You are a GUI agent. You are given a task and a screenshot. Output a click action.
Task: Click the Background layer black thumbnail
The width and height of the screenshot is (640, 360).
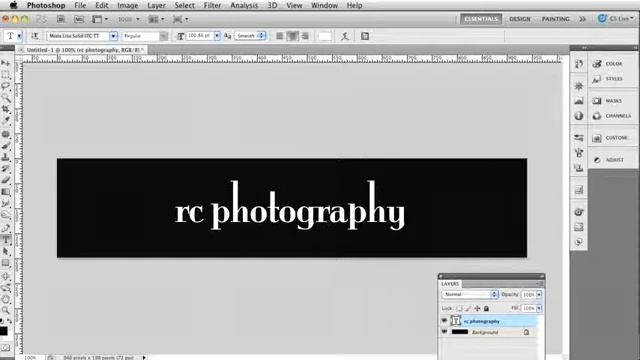click(x=460, y=332)
